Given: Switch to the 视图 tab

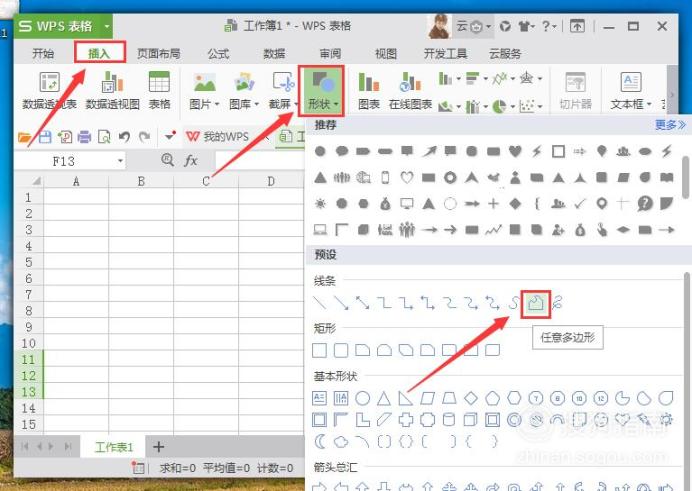Looking at the screenshot, I should coord(386,53).
